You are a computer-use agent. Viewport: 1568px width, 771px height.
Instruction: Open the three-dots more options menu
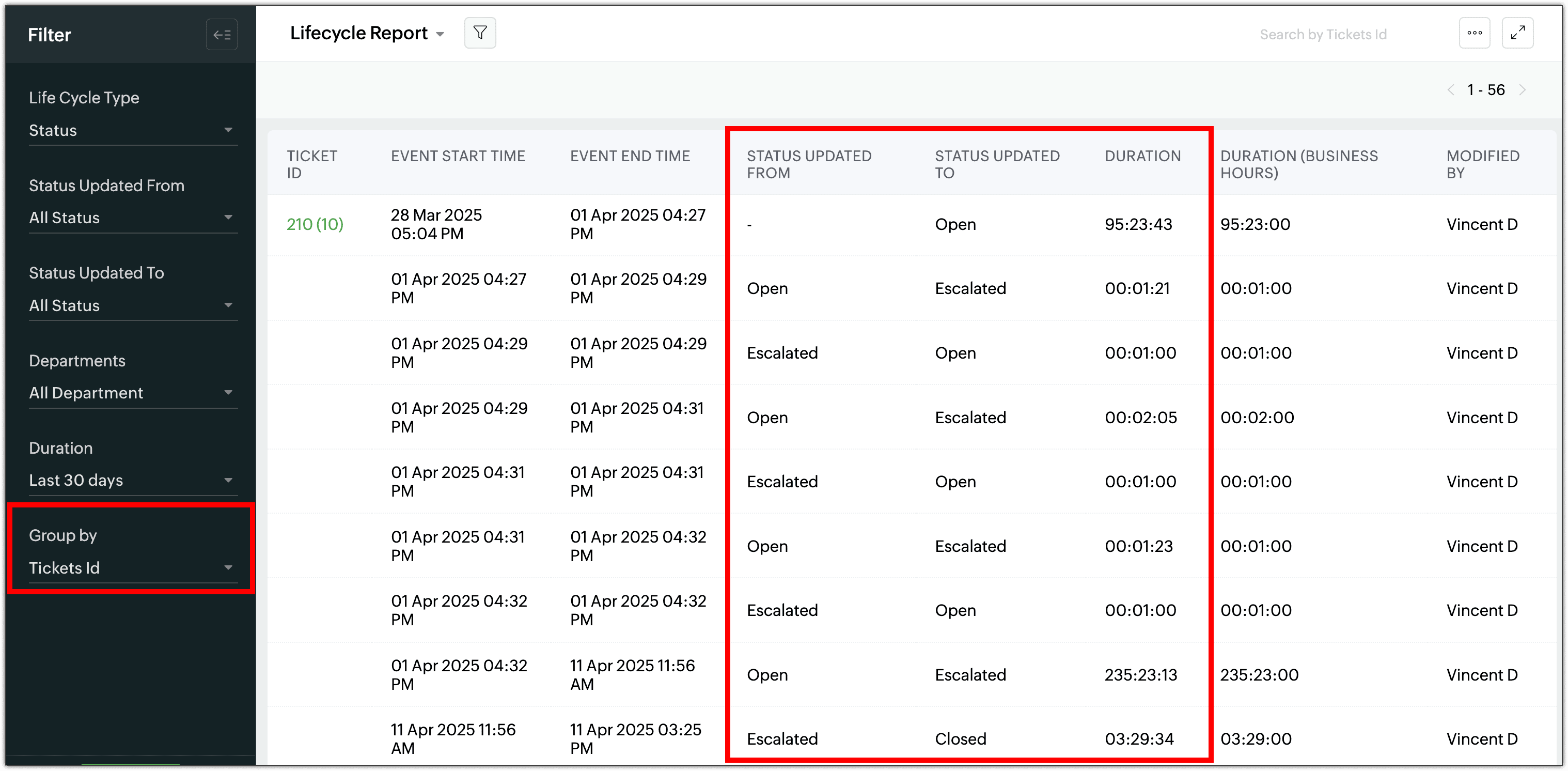point(1474,33)
